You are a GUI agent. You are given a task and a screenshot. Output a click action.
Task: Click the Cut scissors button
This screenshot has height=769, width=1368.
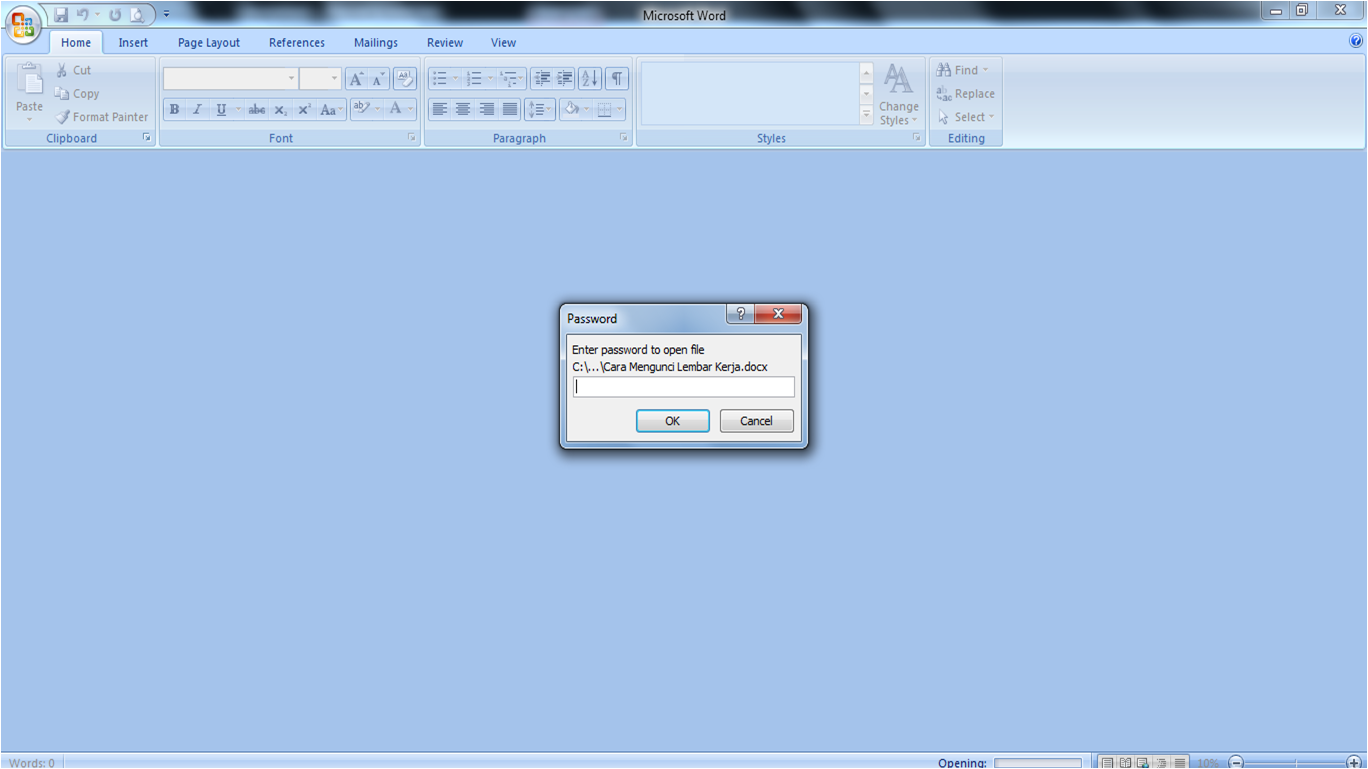tap(73, 70)
